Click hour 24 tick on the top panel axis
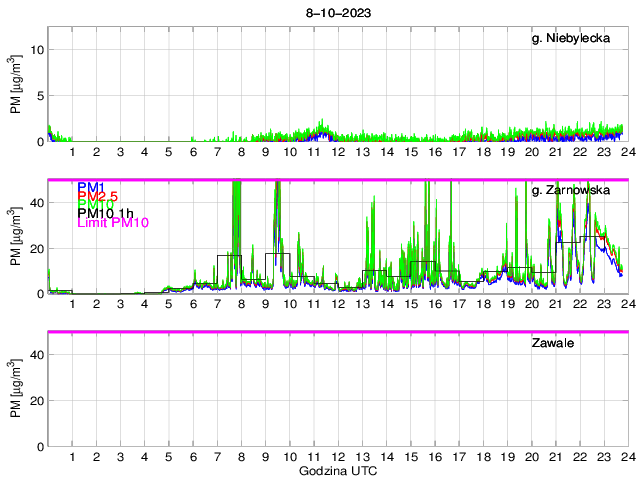The width and height of the screenshot is (640, 480). click(627, 152)
